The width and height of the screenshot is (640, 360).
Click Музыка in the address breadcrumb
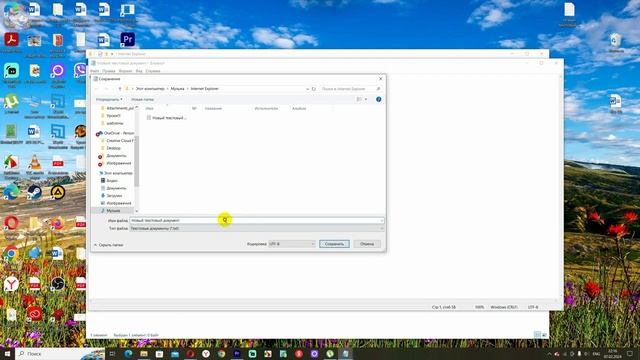pyautogui.click(x=178, y=89)
